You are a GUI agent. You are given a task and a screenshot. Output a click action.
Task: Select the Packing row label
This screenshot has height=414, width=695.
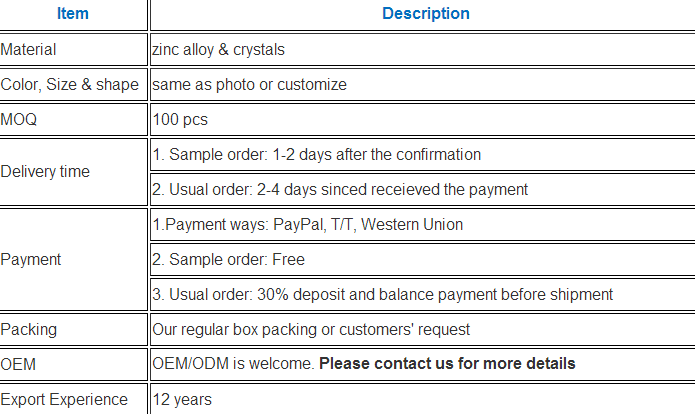click(28, 329)
